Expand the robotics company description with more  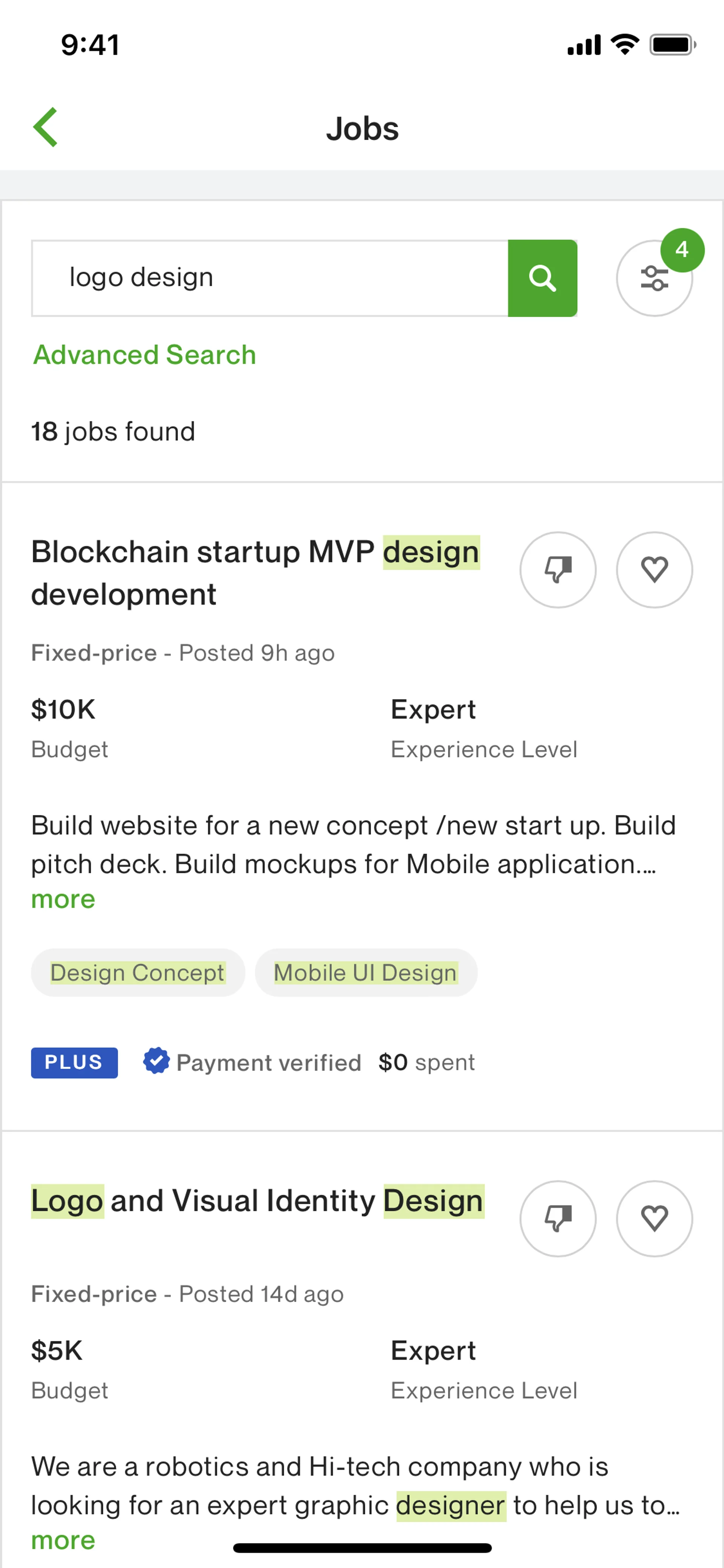pos(63,1540)
